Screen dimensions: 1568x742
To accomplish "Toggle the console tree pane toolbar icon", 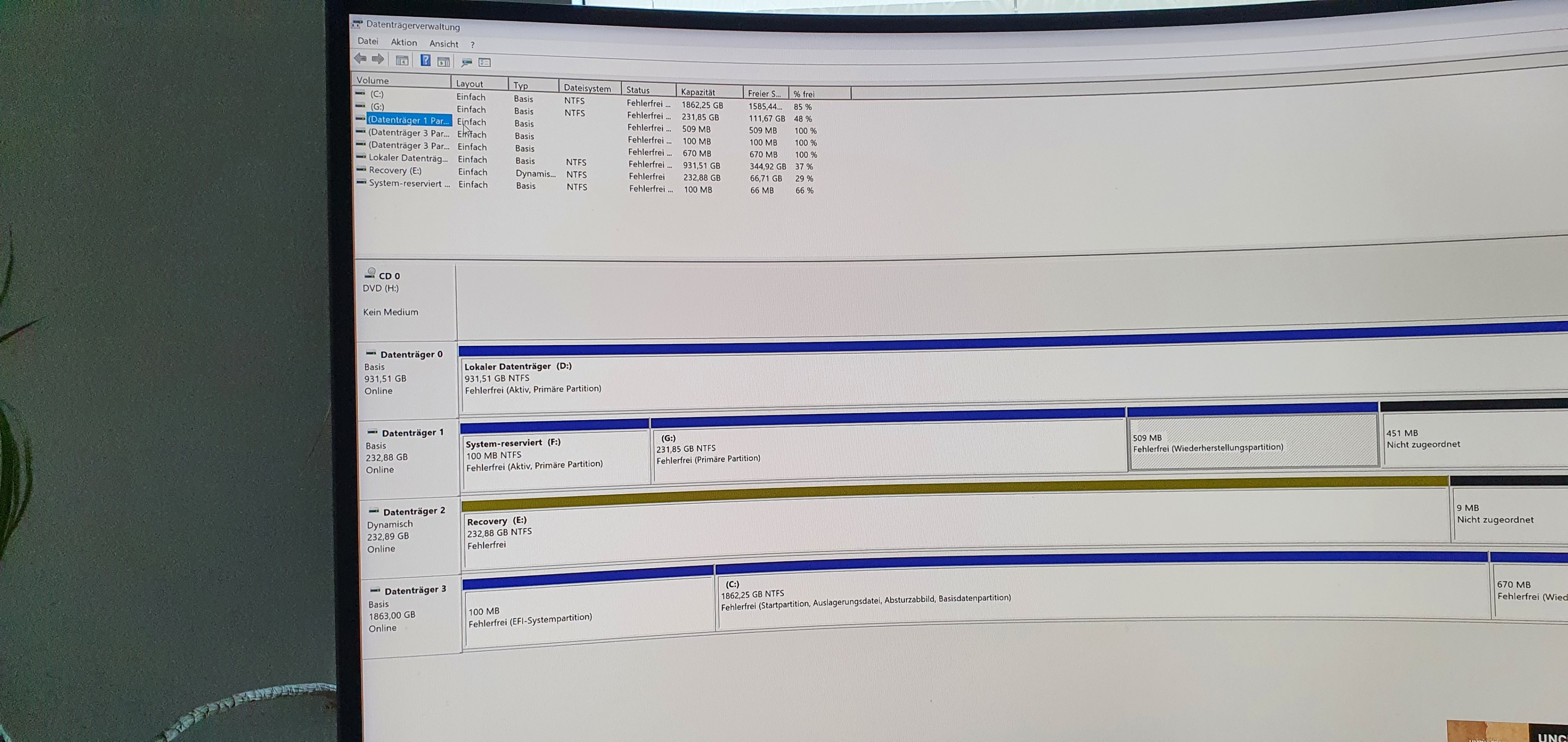I will click(x=402, y=60).
